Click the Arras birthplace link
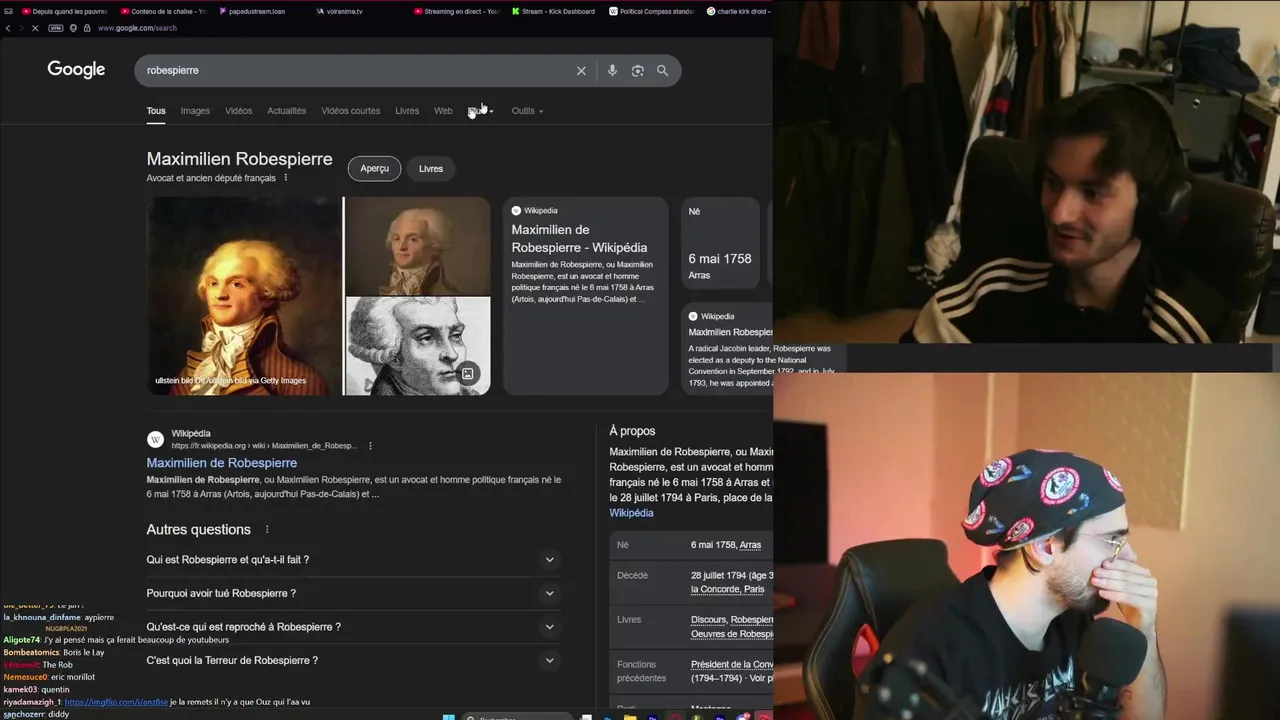Image resolution: width=1280 pixels, height=720 pixels. tap(750, 545)
